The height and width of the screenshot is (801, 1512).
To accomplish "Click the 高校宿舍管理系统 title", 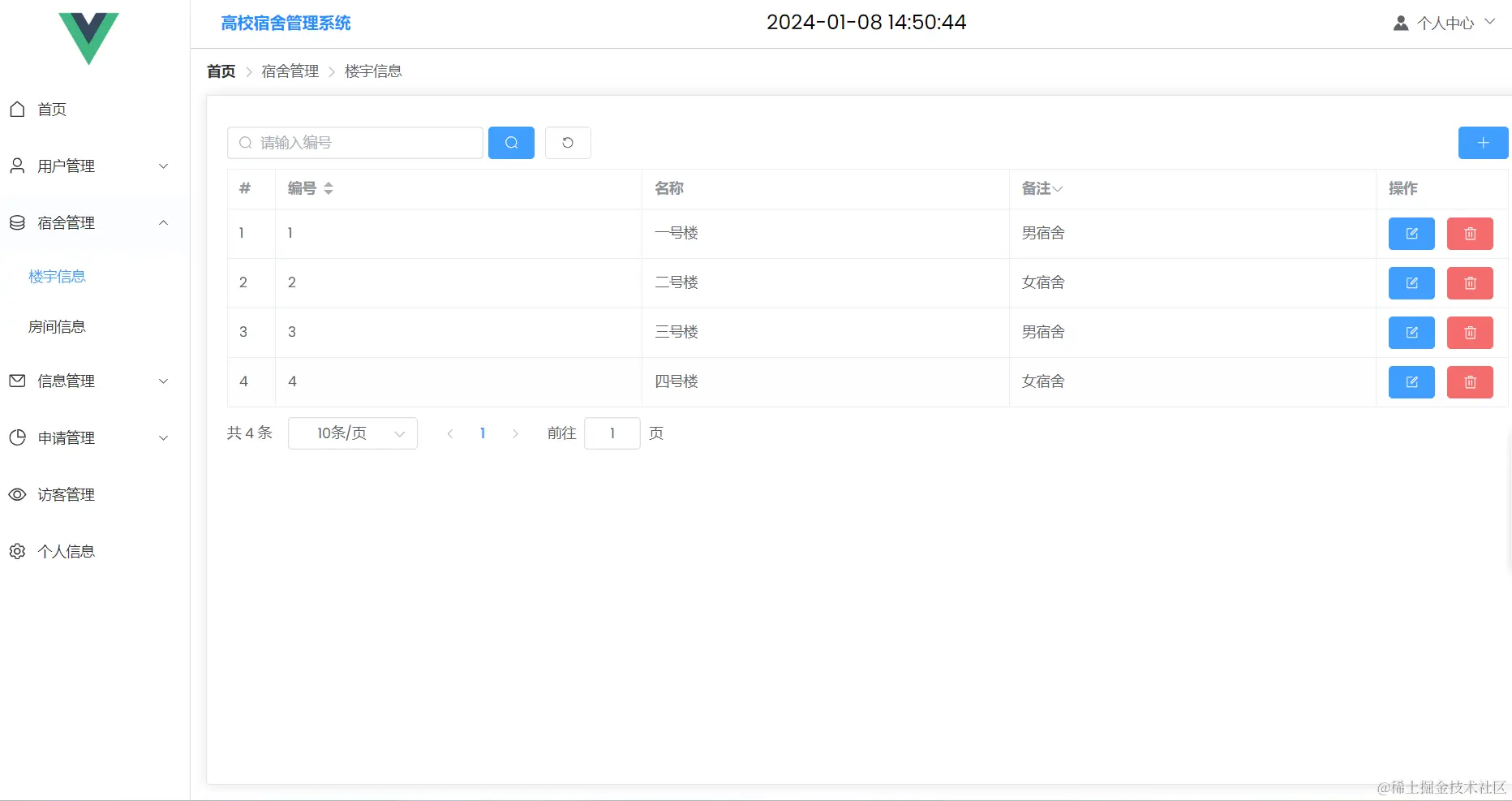I will coord(286,24).
